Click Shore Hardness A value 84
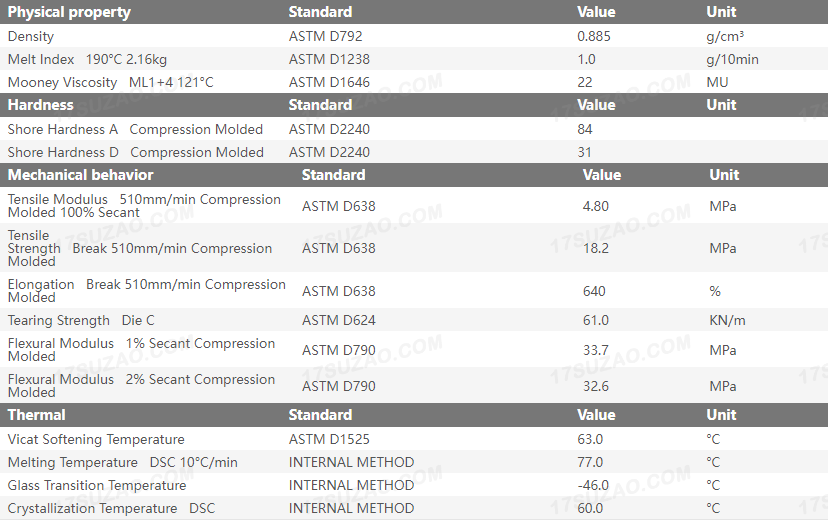The image size is (828, 520). click(585, 129)
